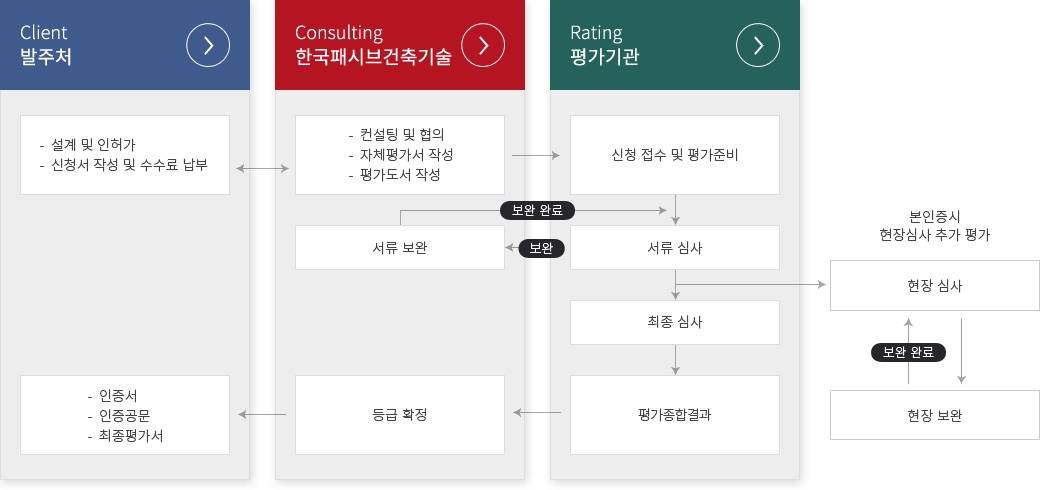This screenshot has height=490, width=1040.
Task: Open the 평가종합결과 box
Action: (x=675, y=415)
